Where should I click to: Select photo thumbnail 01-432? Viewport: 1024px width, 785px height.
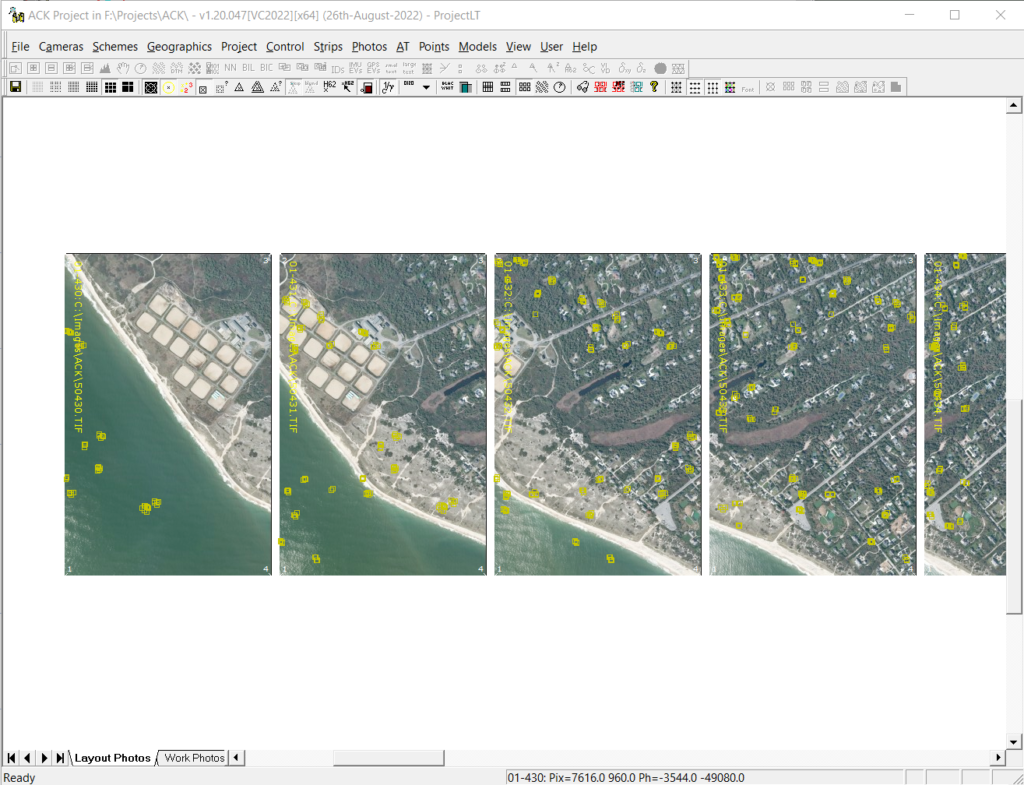click(598, 414)
